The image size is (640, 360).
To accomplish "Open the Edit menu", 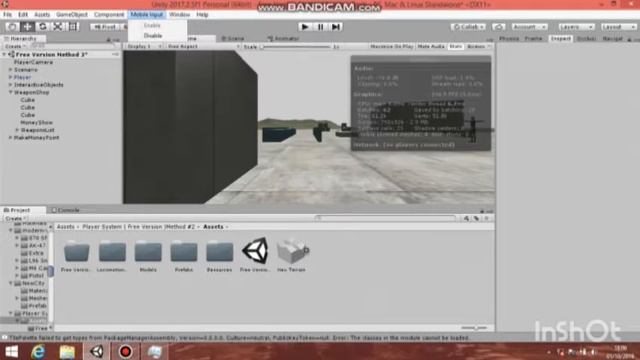I will [x=23, y=14].
